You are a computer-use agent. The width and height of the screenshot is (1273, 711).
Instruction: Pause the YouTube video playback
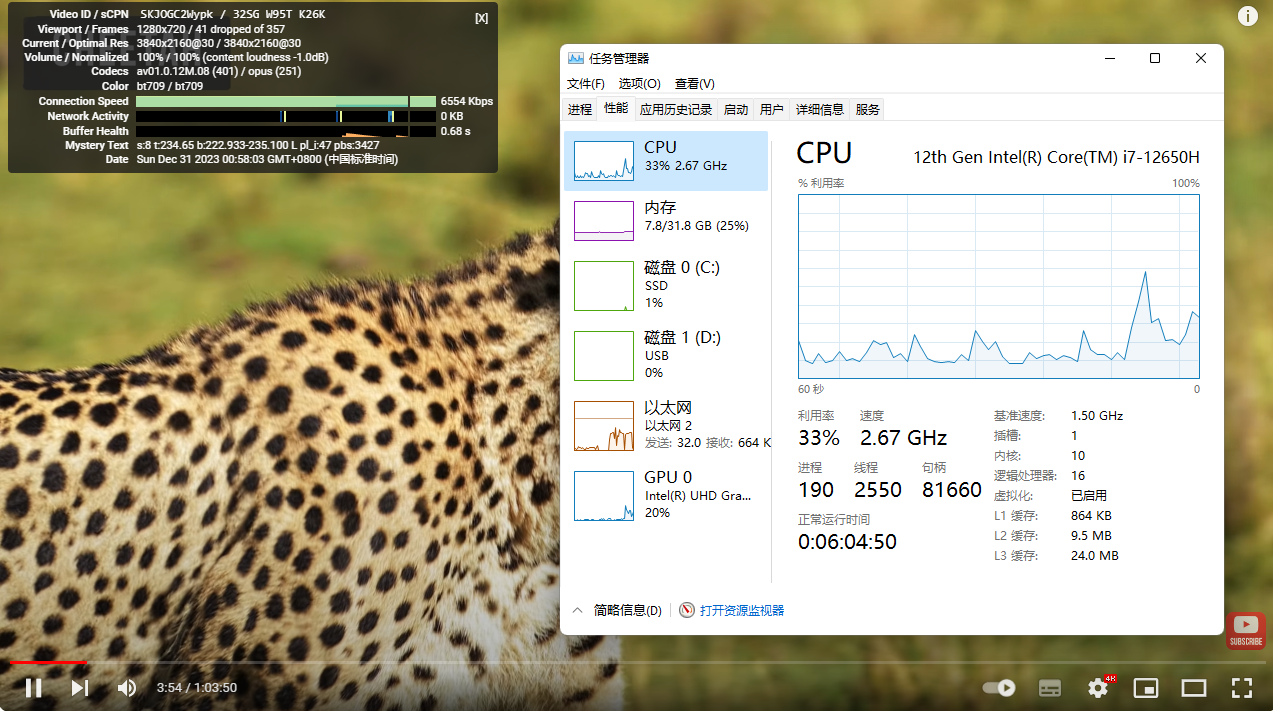(x=33, y=688)
